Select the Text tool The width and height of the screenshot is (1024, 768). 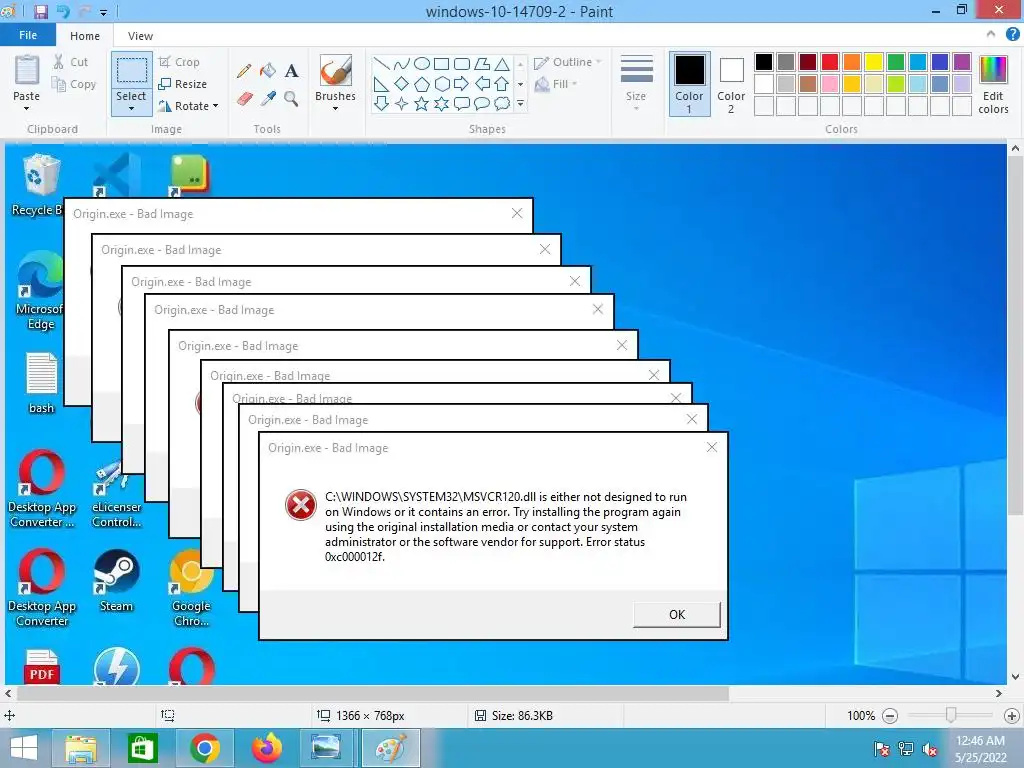291,71
